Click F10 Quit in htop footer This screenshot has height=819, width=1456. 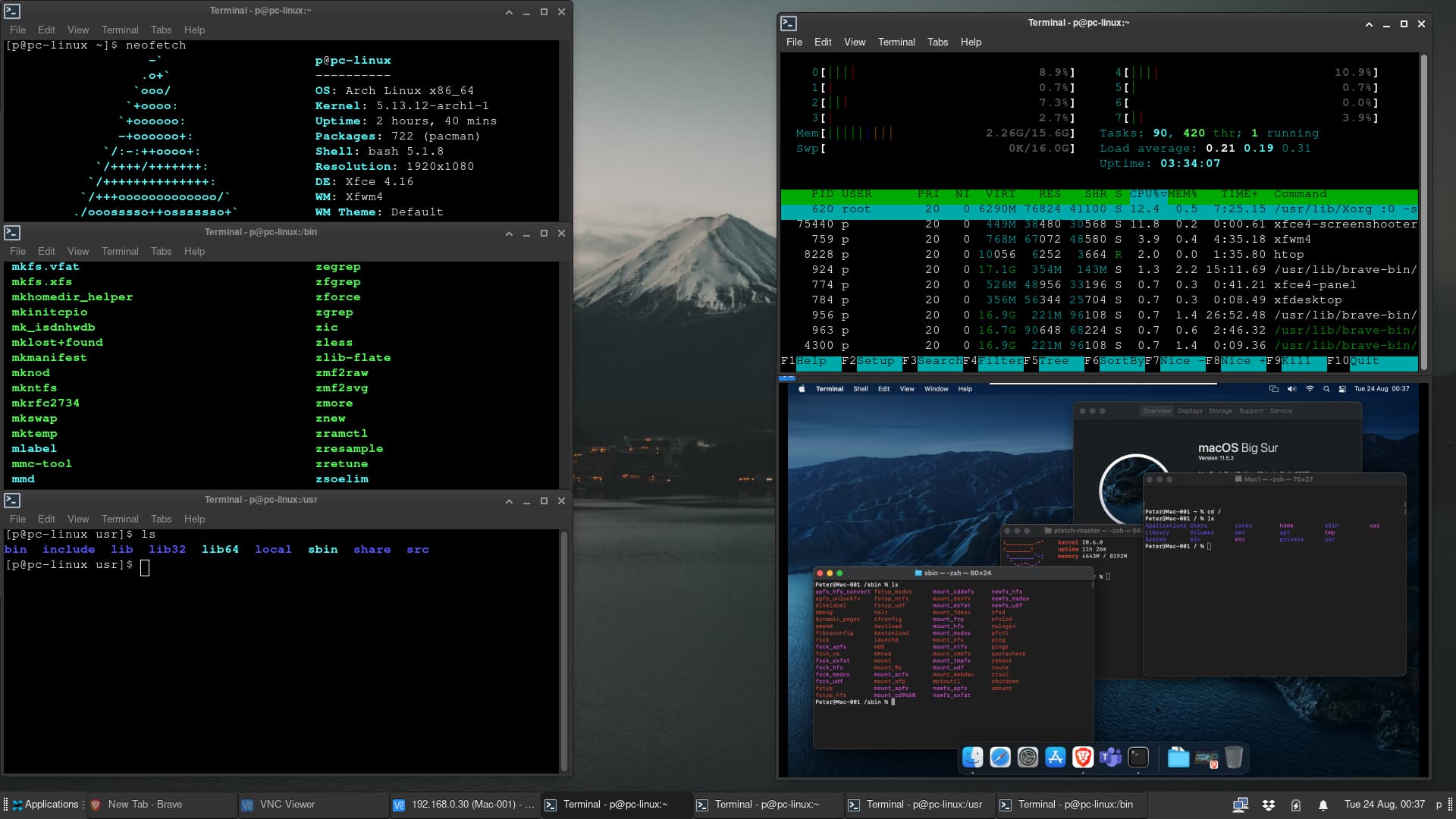tap(1373, 361)
